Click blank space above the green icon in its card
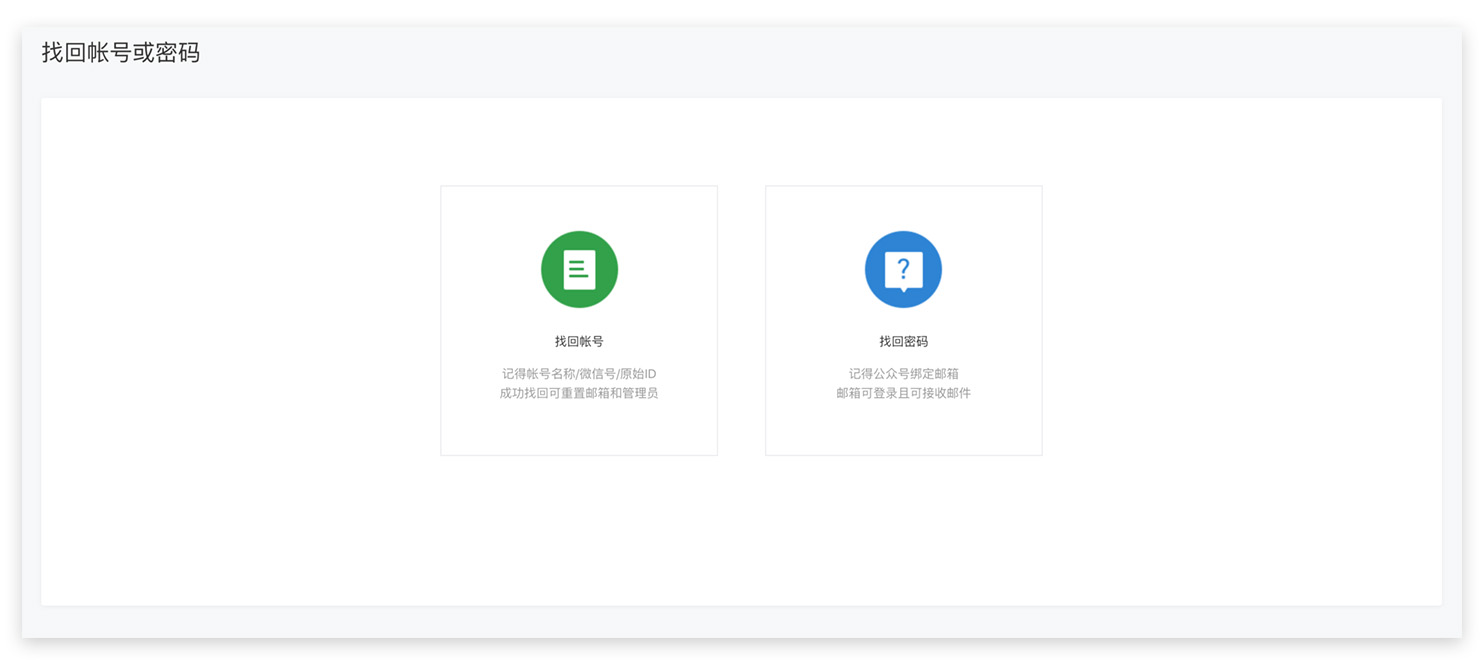The image size is (1480, 660). pyautogui.click(x=579, y=208)
